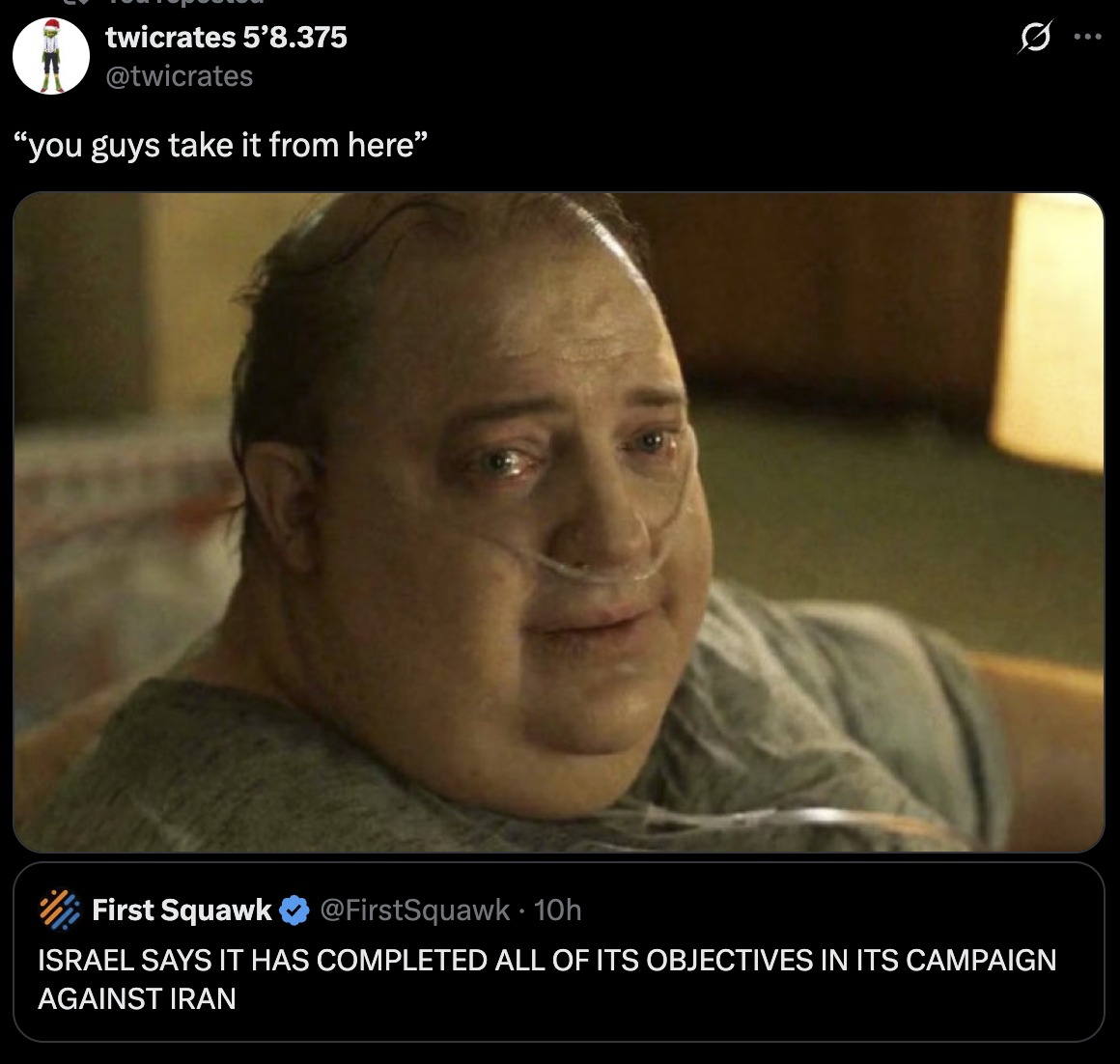This screenshot has height=1064, width=1120.
Task: Open the three-dot more options menu
Action: point(1087,37)
